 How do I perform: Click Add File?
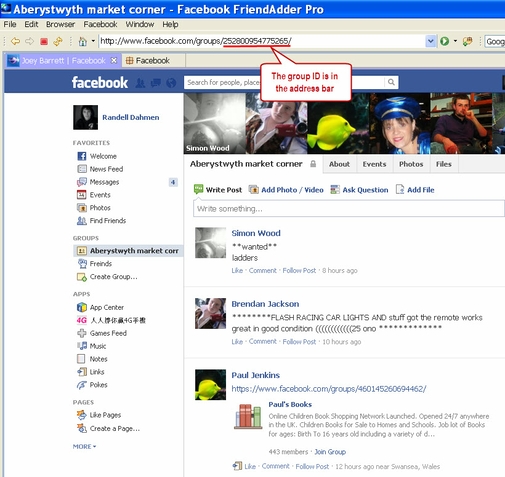(x=415, y=190)
